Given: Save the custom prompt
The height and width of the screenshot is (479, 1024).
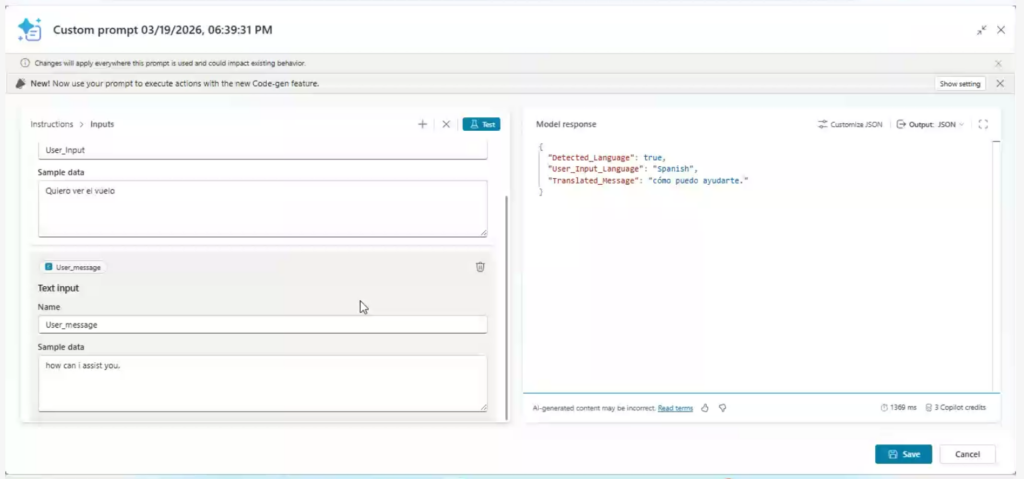Looking at the screenshot, I should [903, 454].
